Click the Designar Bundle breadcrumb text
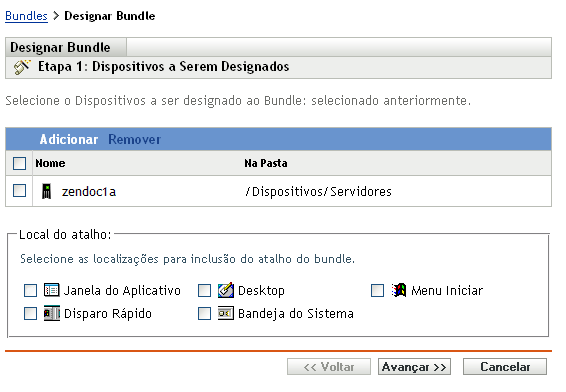566x392 pixels. tap(110, 16)
